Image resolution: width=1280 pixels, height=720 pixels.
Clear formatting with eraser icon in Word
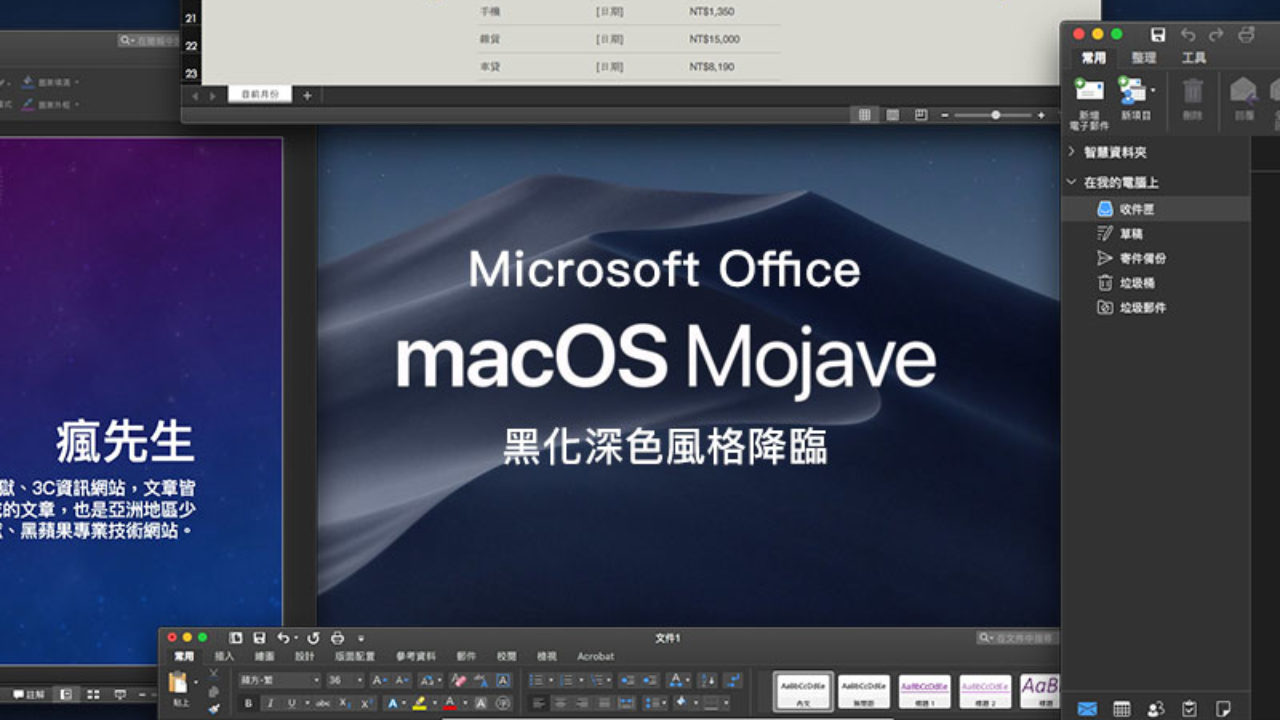click(x=459, y=680)
